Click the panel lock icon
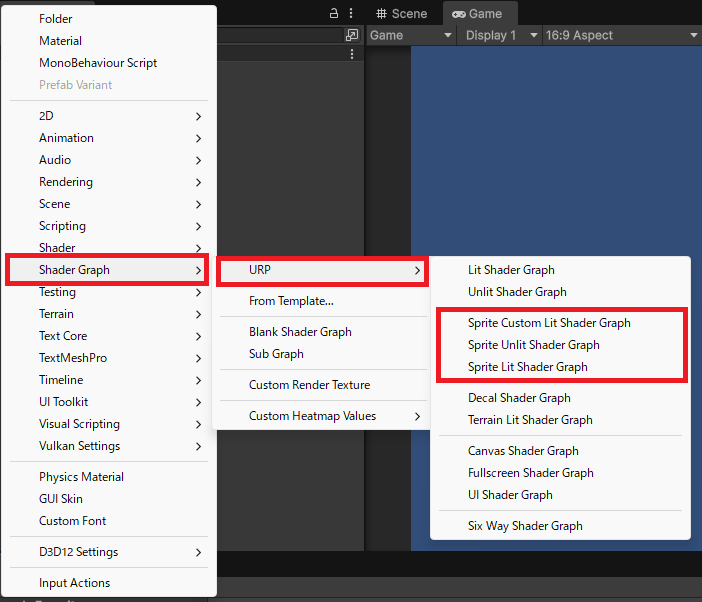Screen dimensions: 702x602 pyautogui.click(x=334, y=14)
